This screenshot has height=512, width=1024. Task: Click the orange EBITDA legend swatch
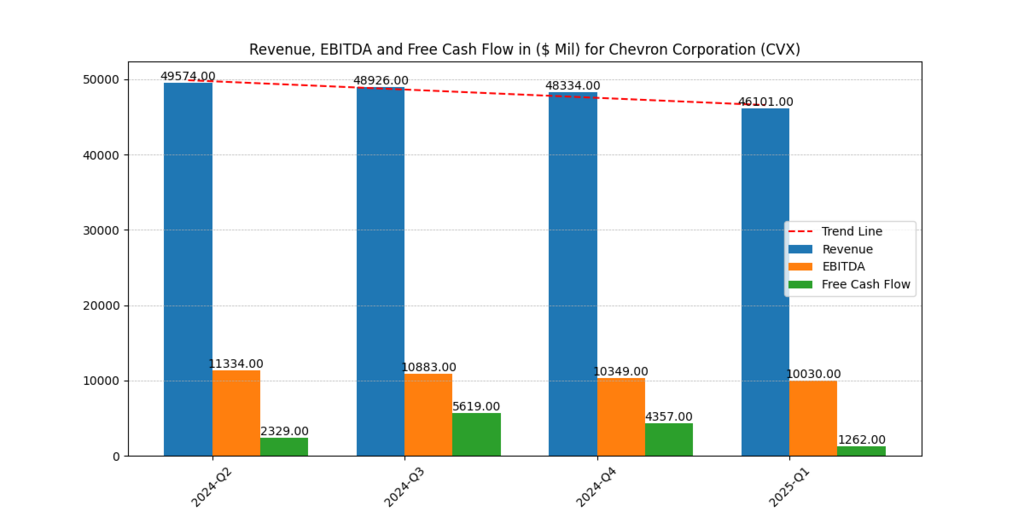coord(801,267)
